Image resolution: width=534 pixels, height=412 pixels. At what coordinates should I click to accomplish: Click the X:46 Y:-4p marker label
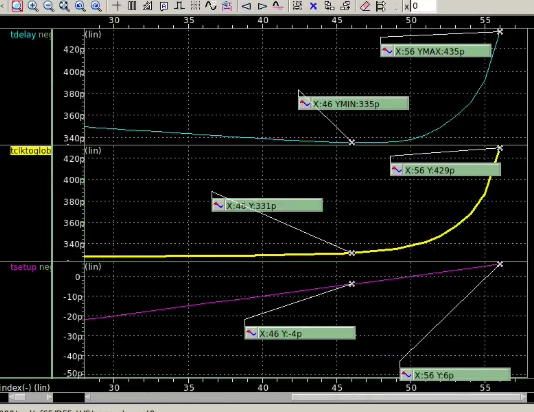[x=300, y=333]
